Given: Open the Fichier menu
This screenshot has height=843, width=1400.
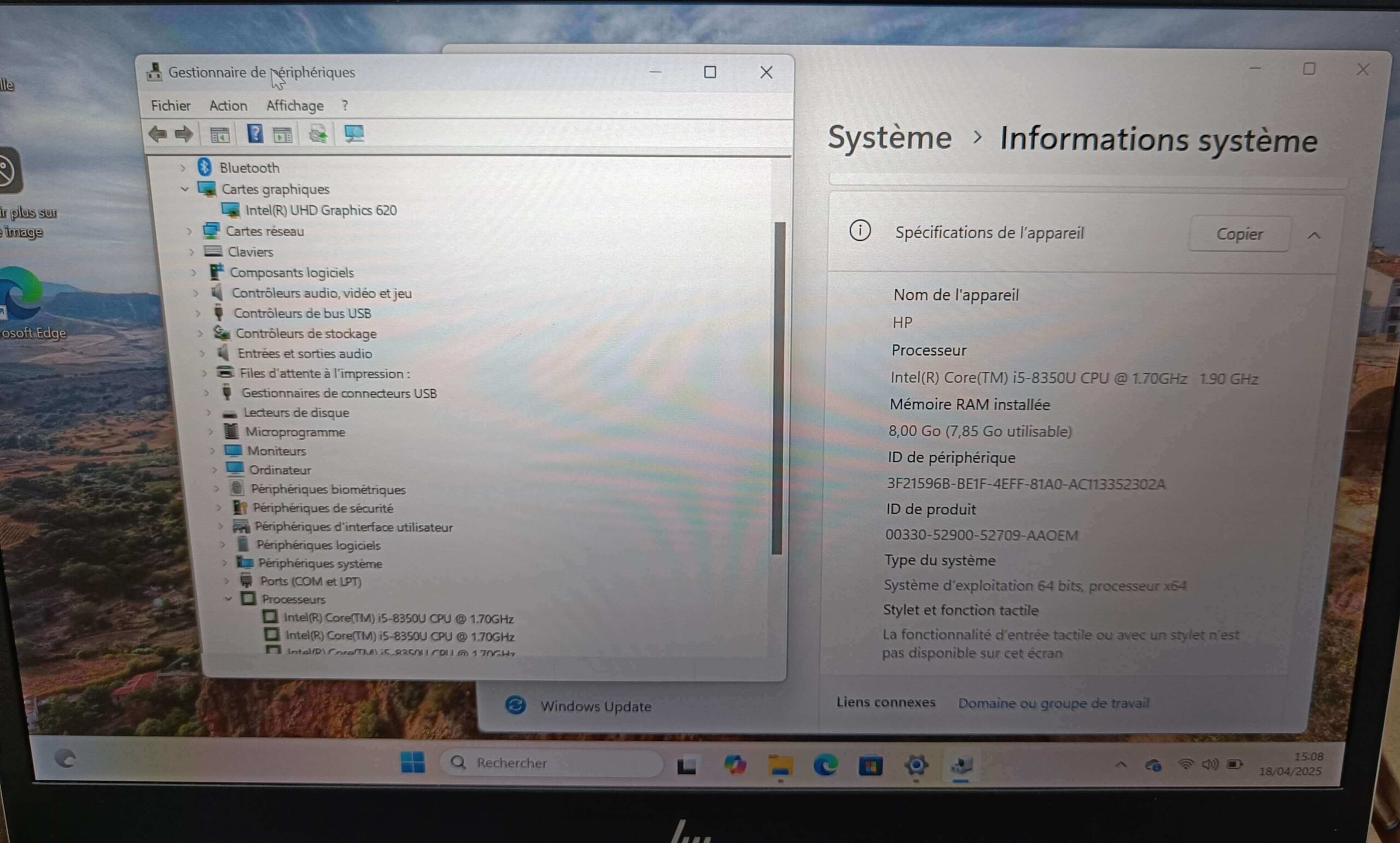Looking at the screenshot, I should coord(171,106).
